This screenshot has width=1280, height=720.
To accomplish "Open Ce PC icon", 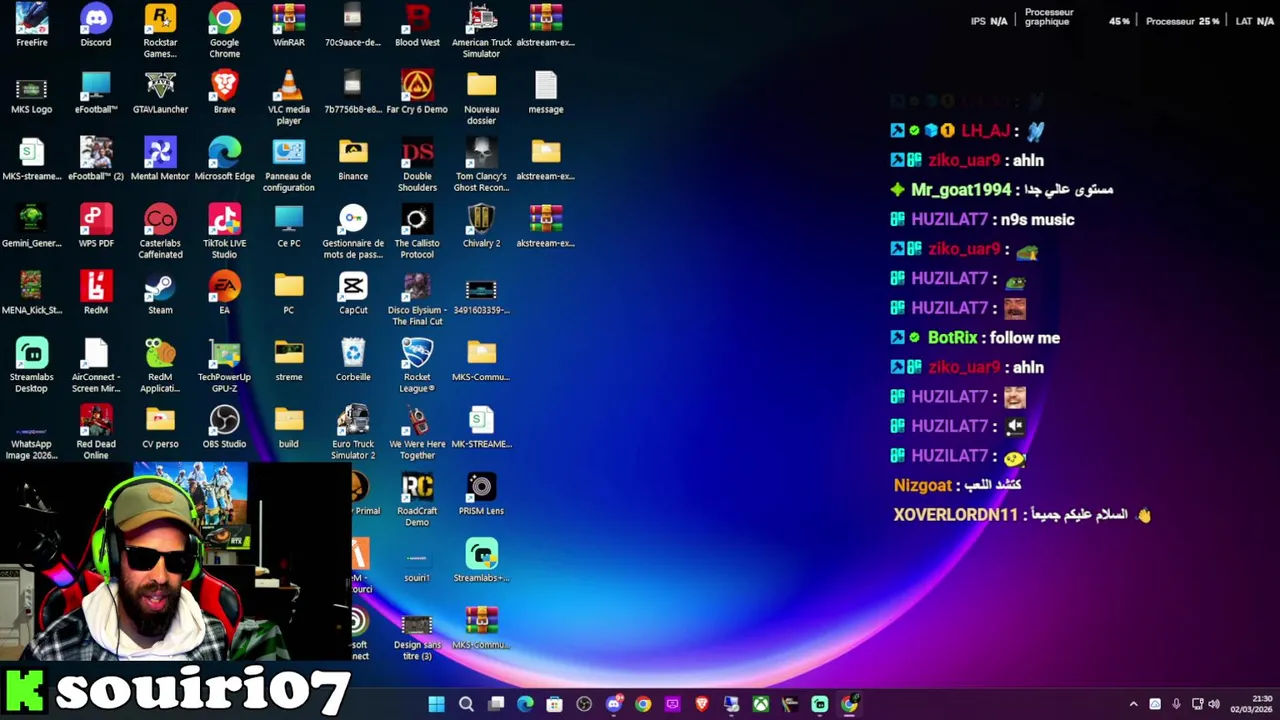I will click(x=289, y=227).
